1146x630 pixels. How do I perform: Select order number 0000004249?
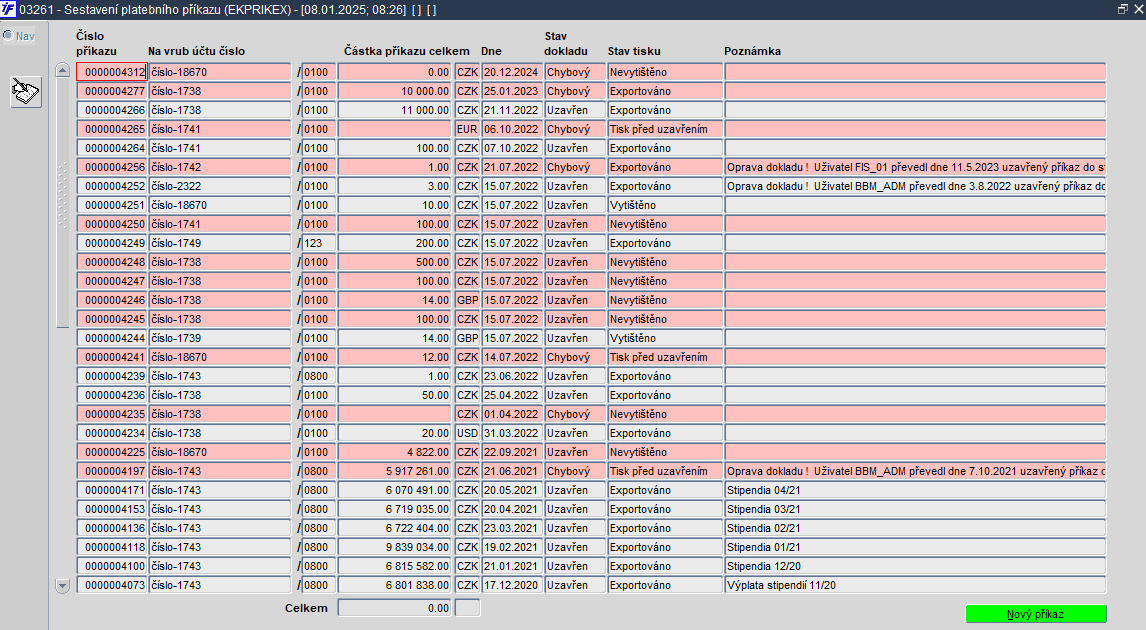[x=112, y=243]
